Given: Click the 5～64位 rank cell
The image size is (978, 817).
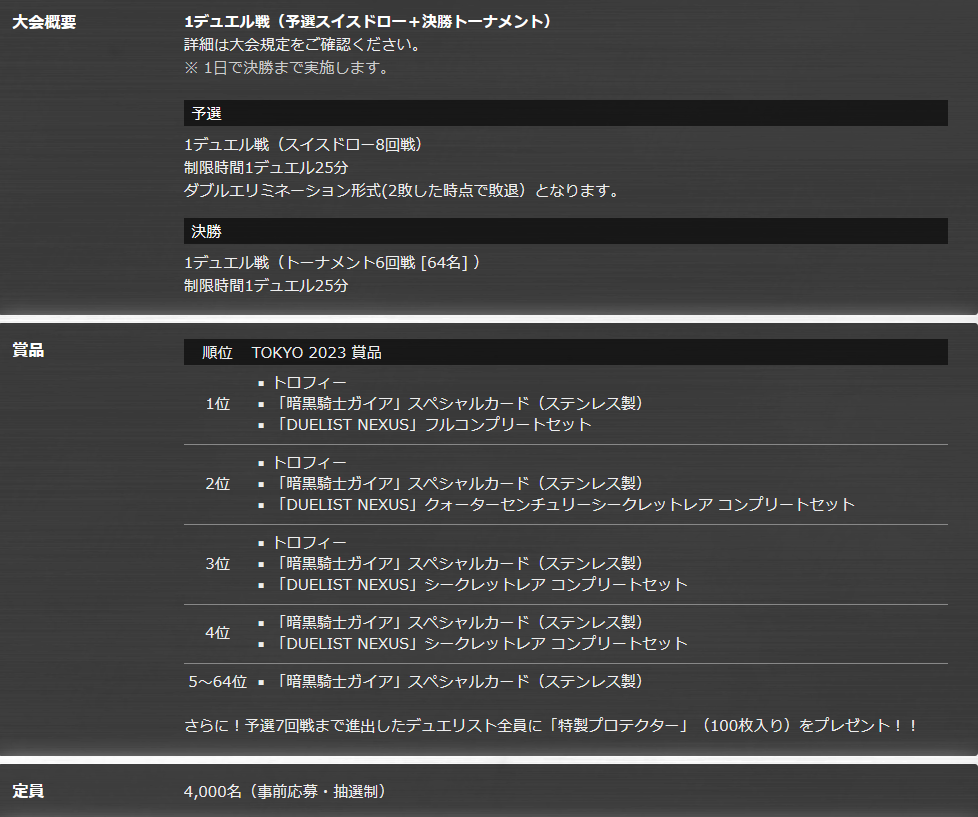Looking at the screenshot, I should tap(218, 682).
